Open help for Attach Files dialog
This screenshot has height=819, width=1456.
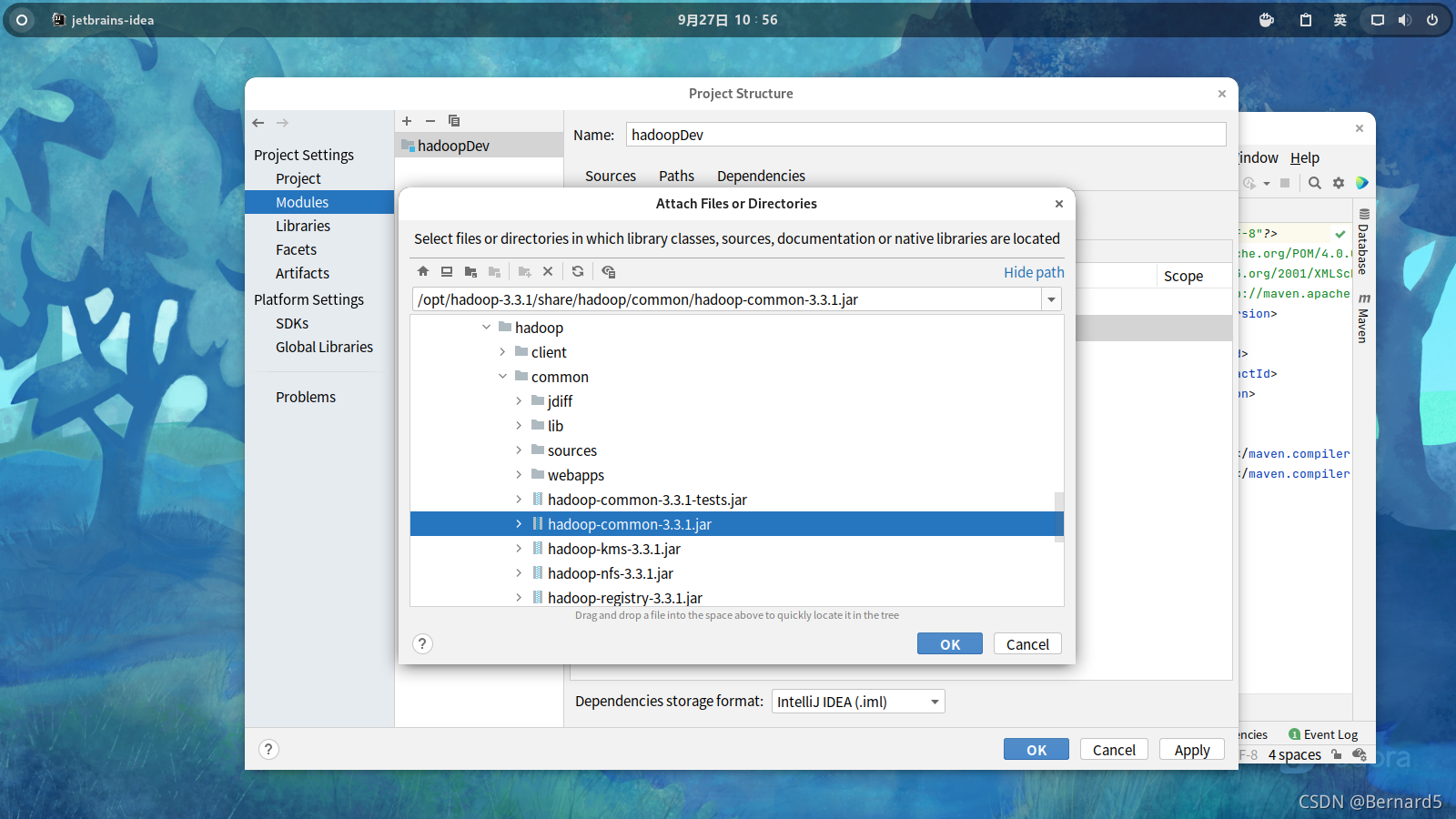[422, 644]
